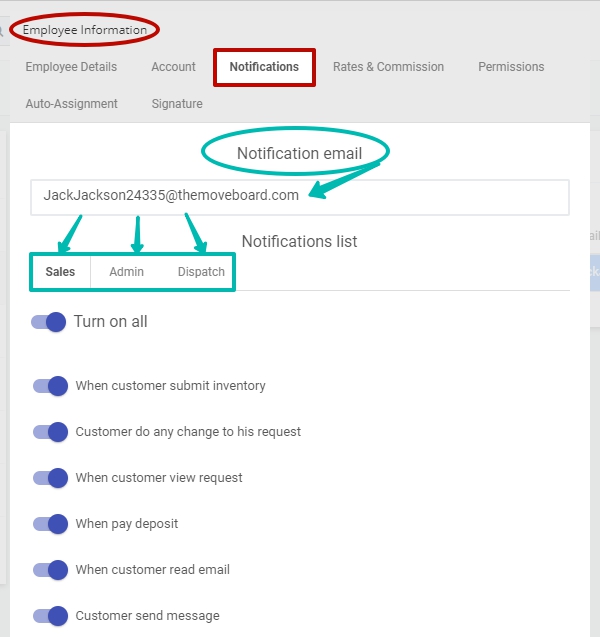The width and height of the screenshot is (600, 637).
Task: Click the notification email input field
Action: click(x=300, y=197)
